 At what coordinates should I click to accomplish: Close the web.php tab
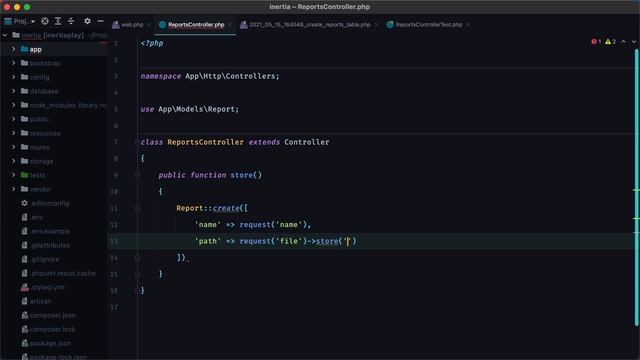(x=149, y=24)
